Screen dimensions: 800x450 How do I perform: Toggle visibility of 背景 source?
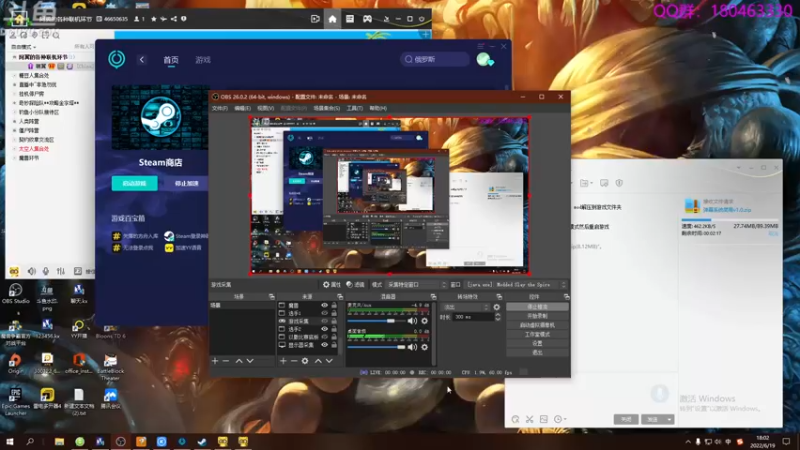tap(324, 305)
